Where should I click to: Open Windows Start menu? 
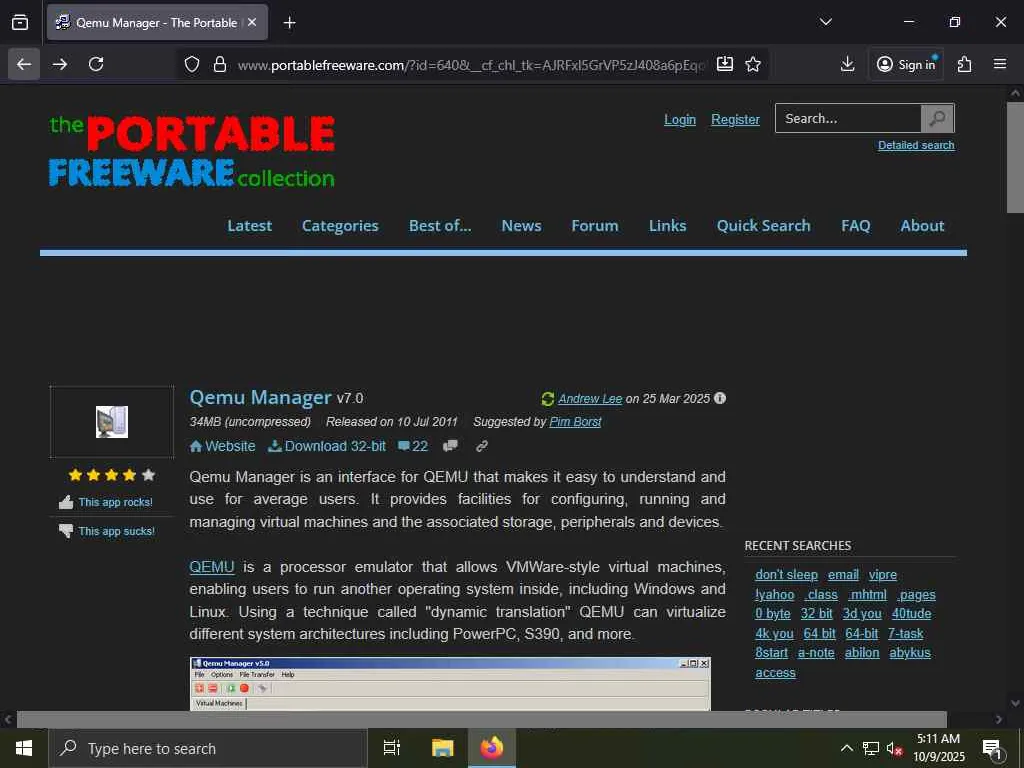tap(24, 748)
